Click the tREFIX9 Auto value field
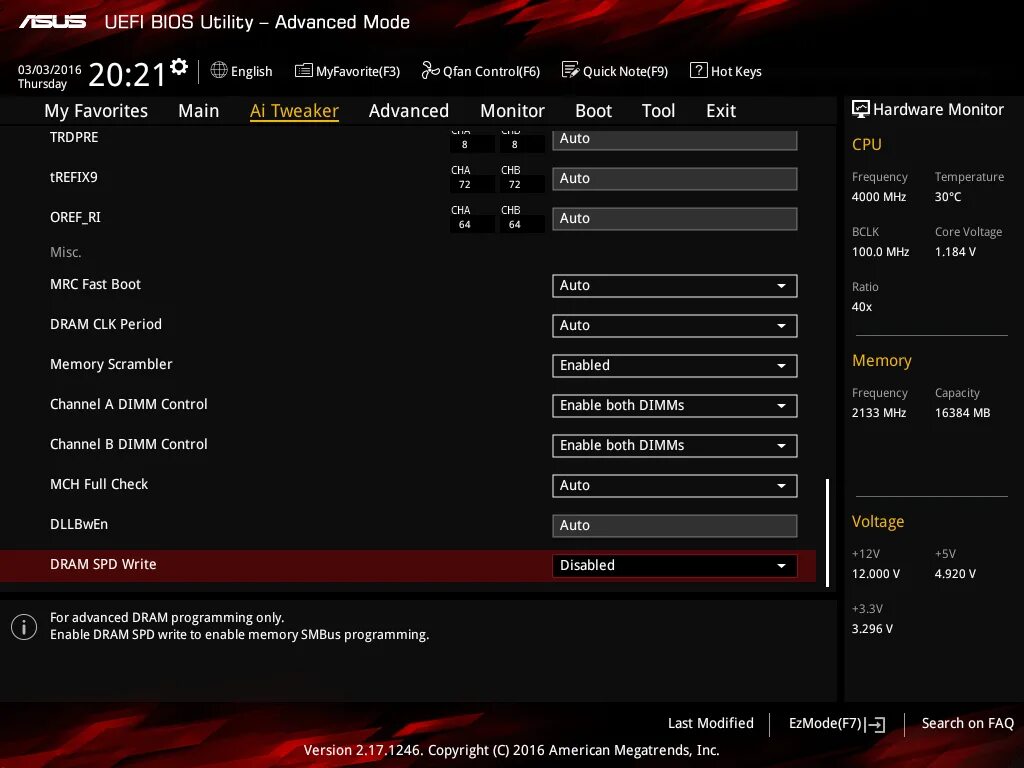 [675, 178]
